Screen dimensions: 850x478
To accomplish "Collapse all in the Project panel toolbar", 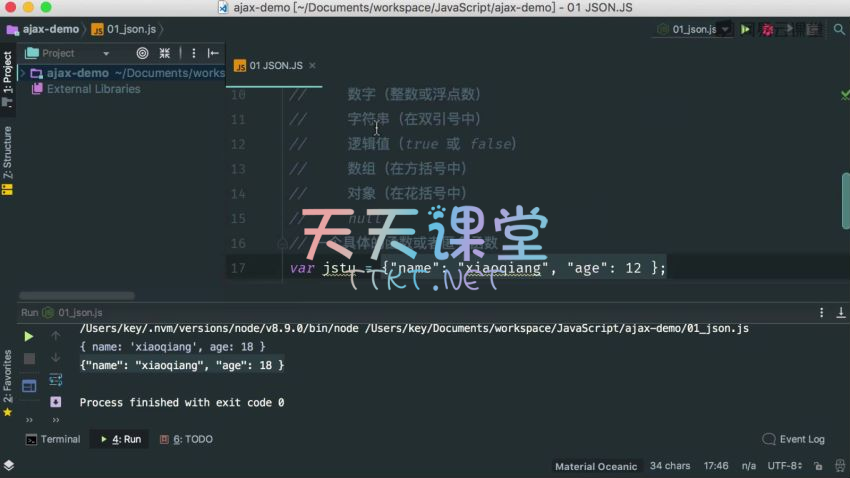I will click(166, 53).
